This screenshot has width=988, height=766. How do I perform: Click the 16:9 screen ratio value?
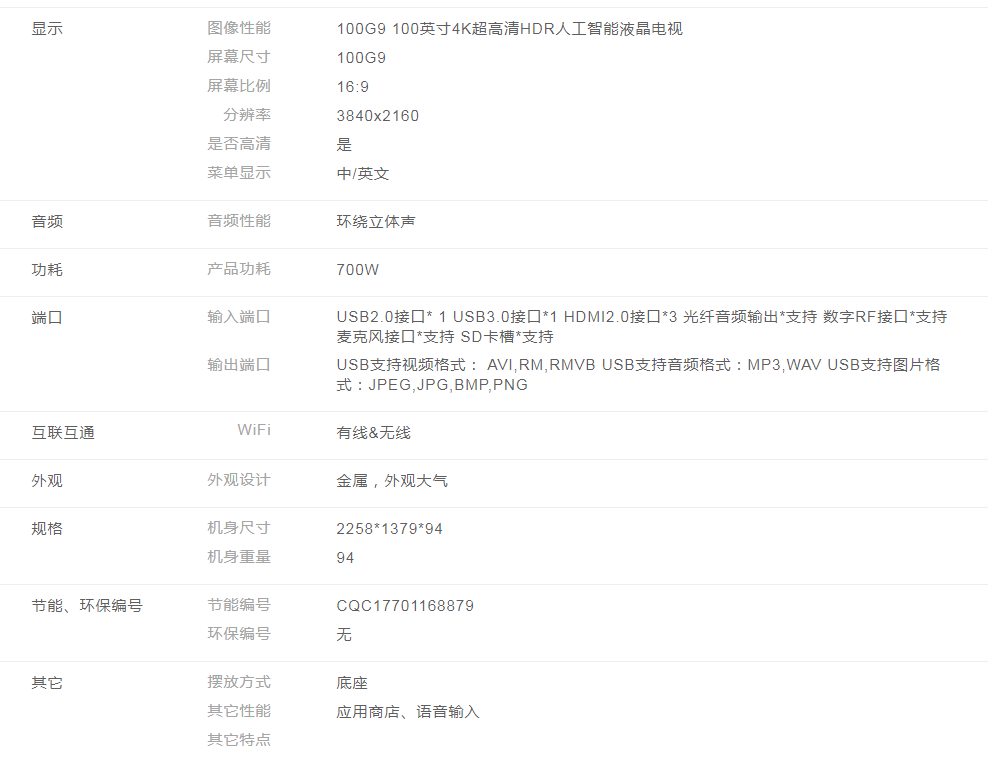[x=353, y=87]
